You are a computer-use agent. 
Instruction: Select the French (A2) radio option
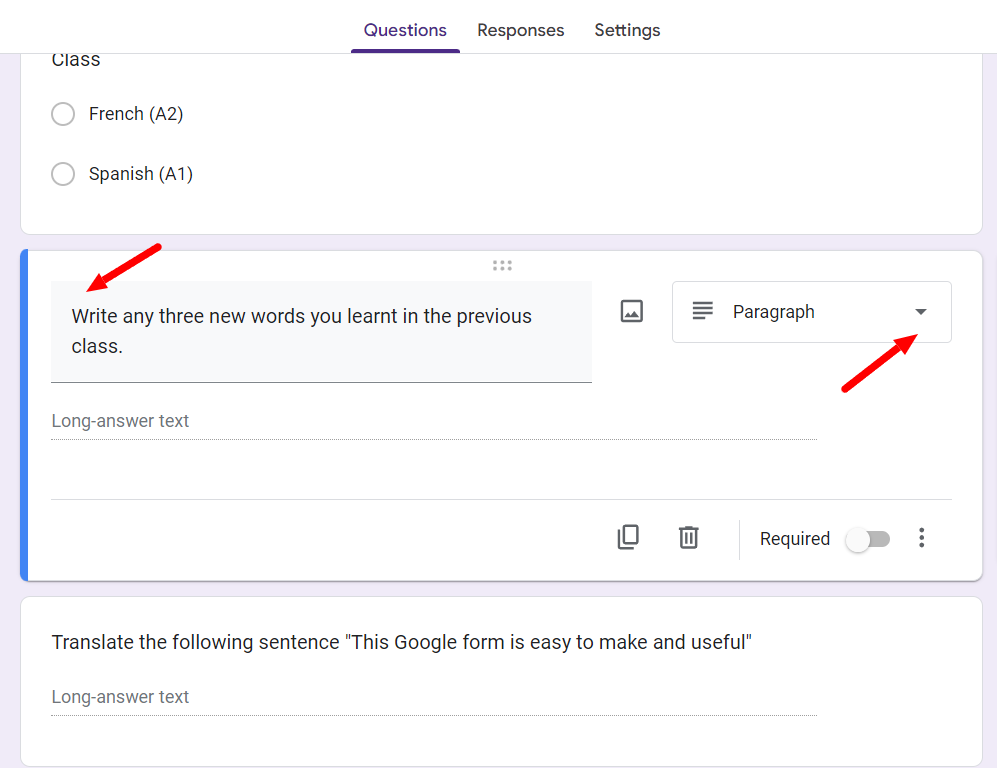point(63,114)
